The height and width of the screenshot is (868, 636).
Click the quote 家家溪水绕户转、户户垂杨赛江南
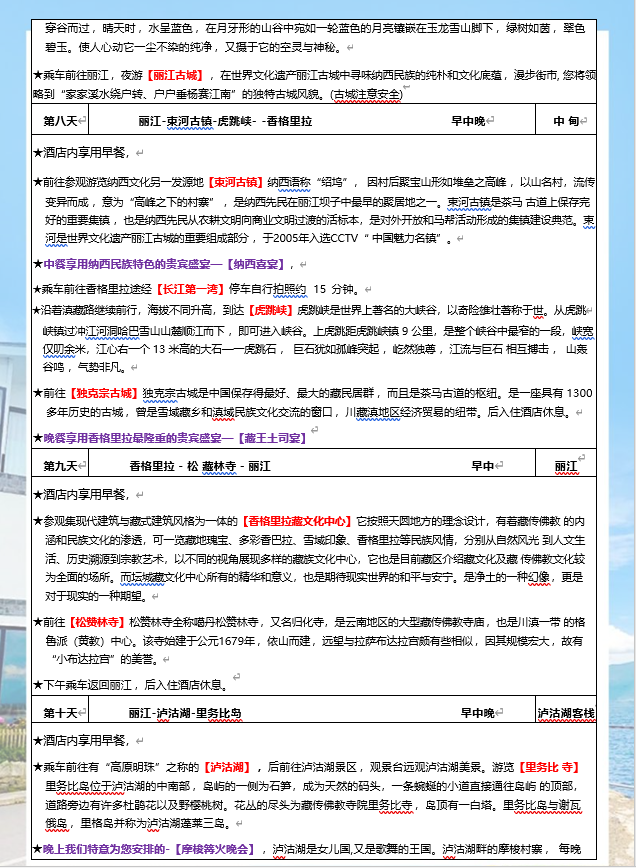click(x=148, y=94)
